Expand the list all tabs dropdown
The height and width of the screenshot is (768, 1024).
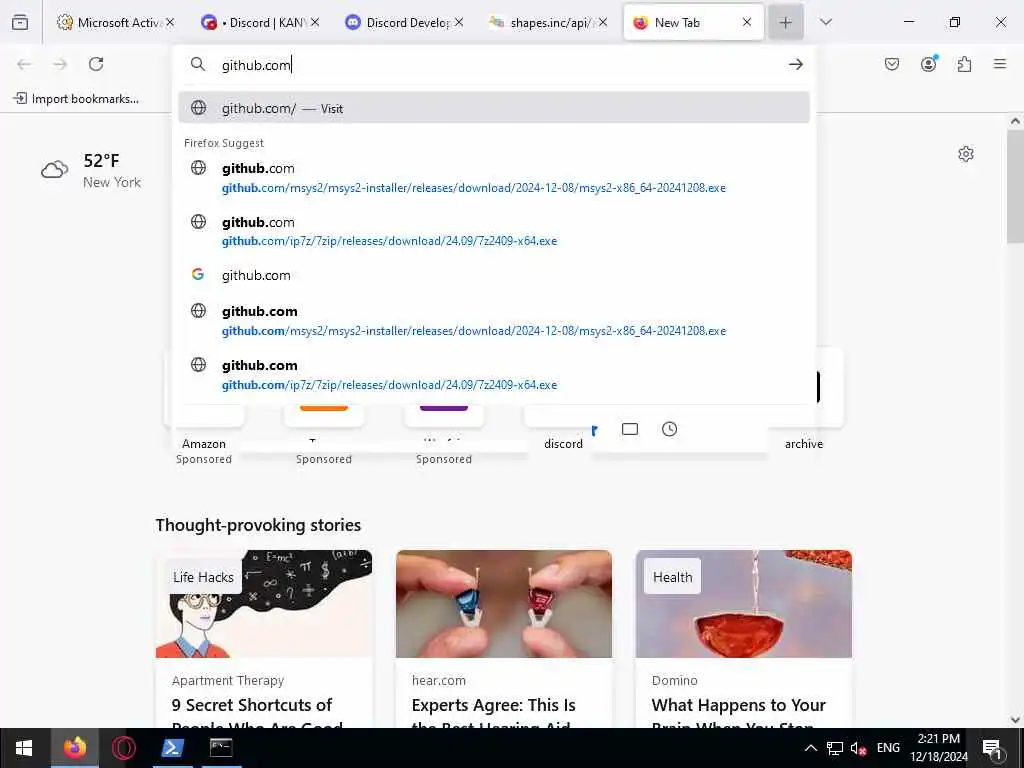(826, 22)
